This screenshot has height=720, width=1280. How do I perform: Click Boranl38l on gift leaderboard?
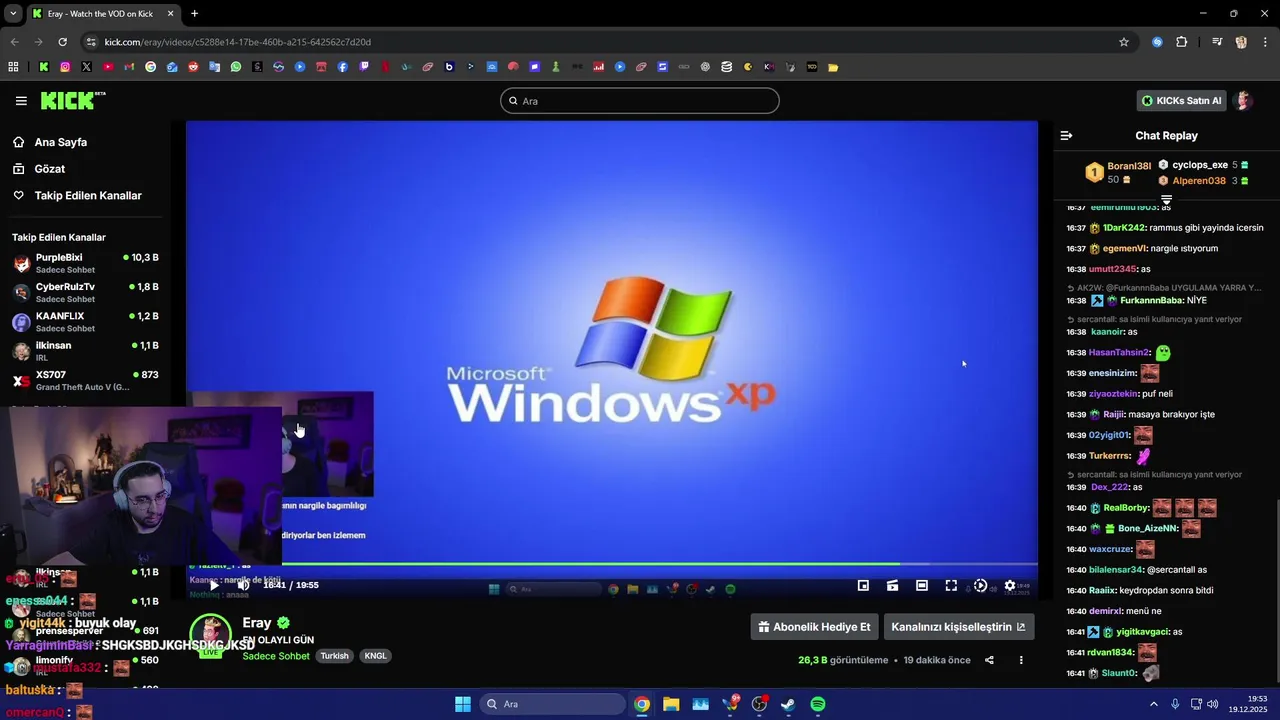pos(1129,166)
